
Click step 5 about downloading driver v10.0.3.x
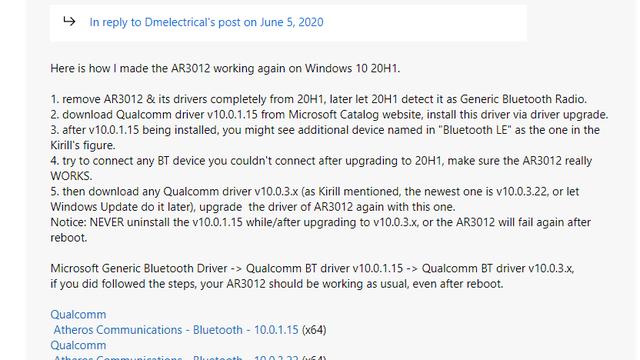click(315, 199)
